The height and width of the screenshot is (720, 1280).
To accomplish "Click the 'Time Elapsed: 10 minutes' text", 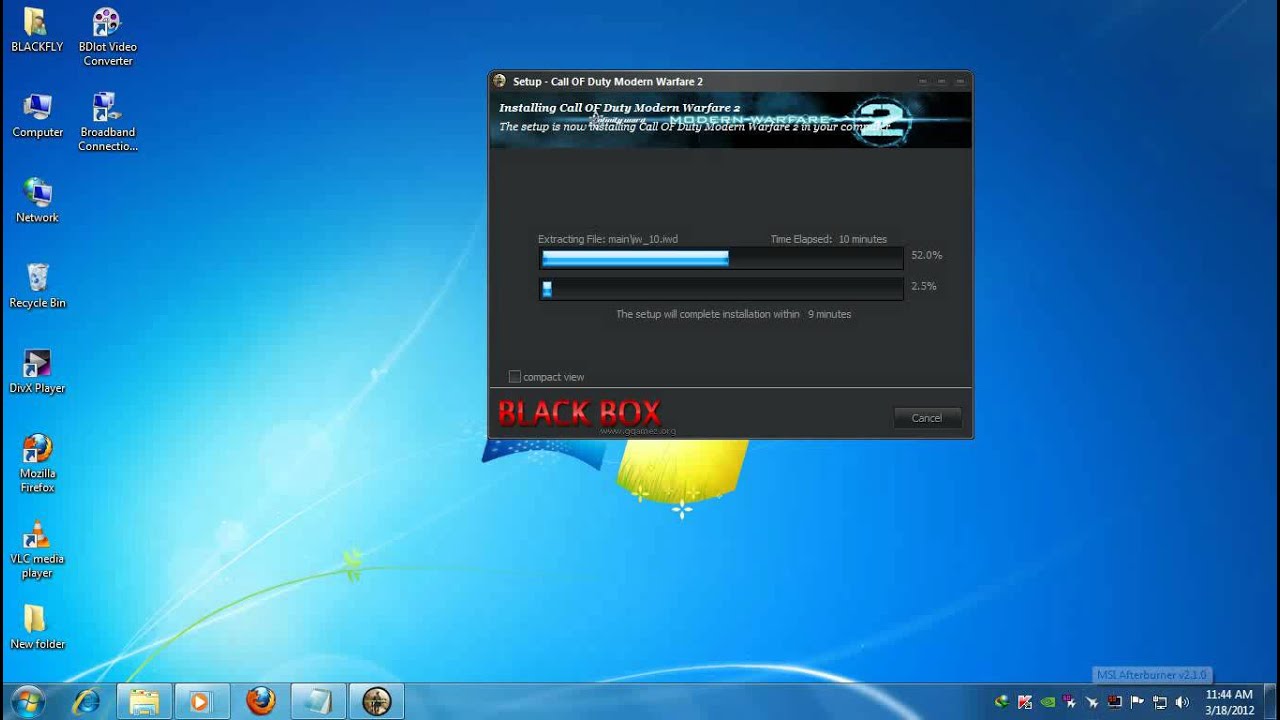I will pyautogui.click(x=828, y=240).
